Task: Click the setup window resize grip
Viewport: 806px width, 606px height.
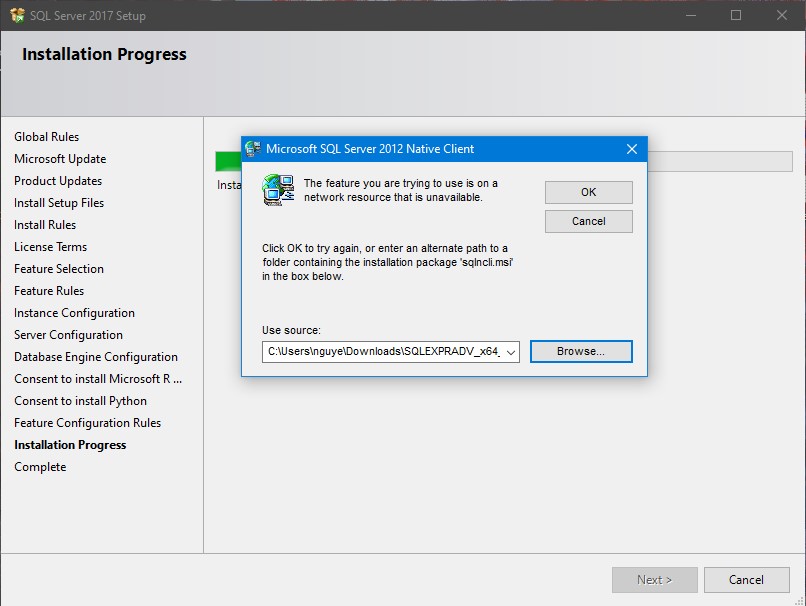Action: point(799,601)
